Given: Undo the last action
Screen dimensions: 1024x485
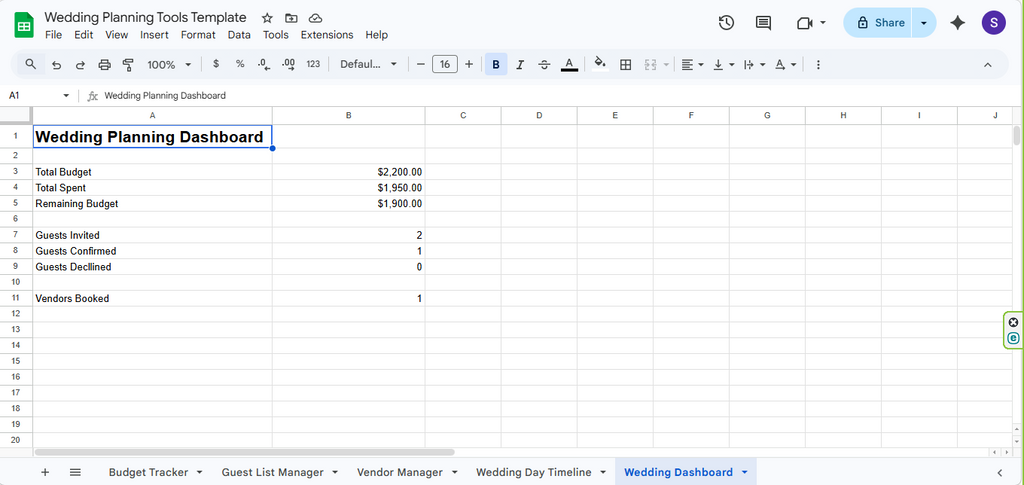Looking at the screenshot, I should point(57,65).
